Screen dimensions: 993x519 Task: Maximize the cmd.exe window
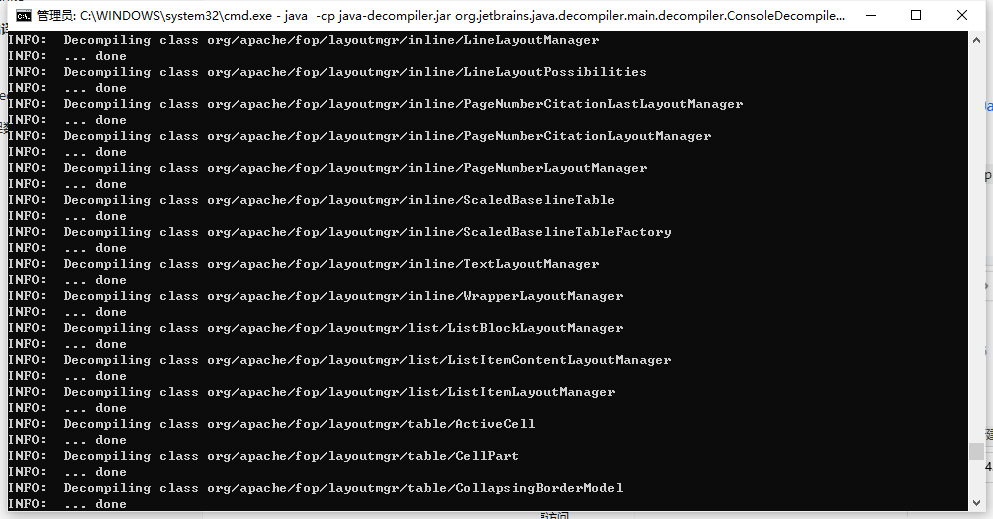pos(916,15)
